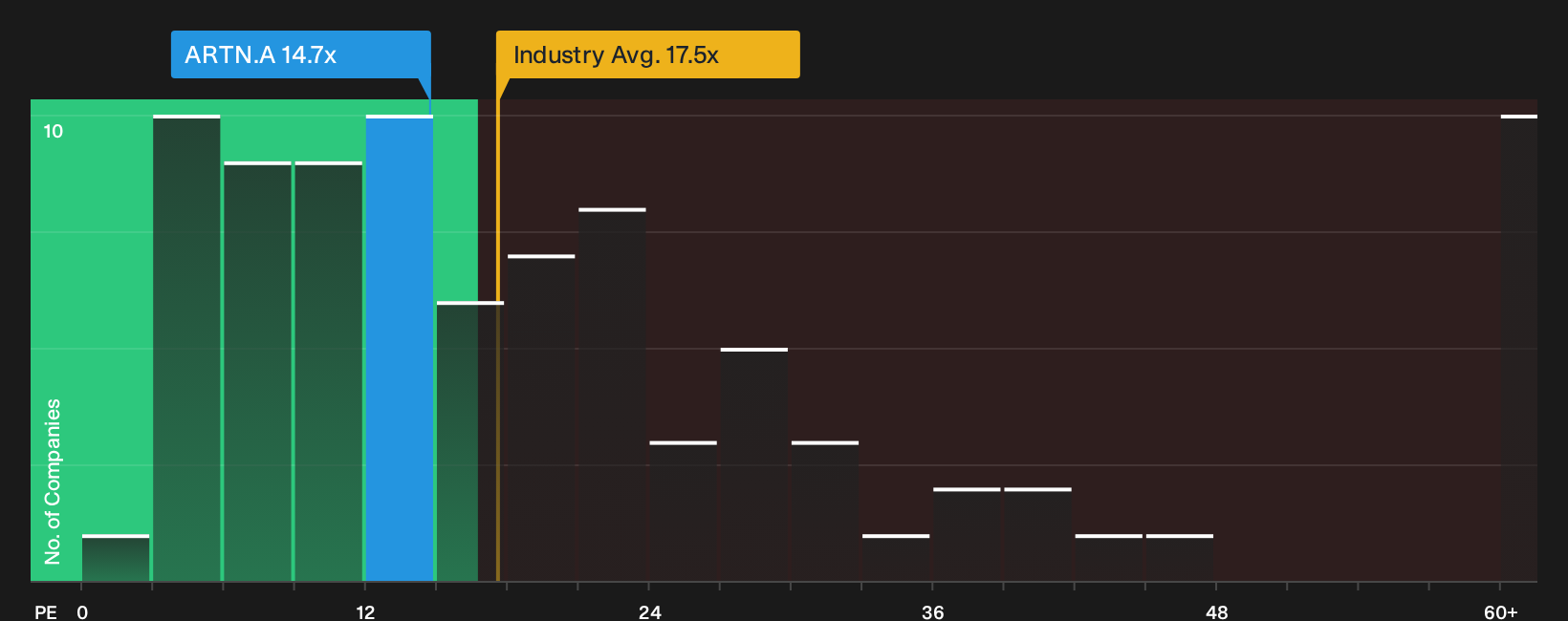Image resolution: width=1568 pixels, height=621 pixels.
Task: Select the tallest dark bar right of industry average
Action: coord(612,396)
